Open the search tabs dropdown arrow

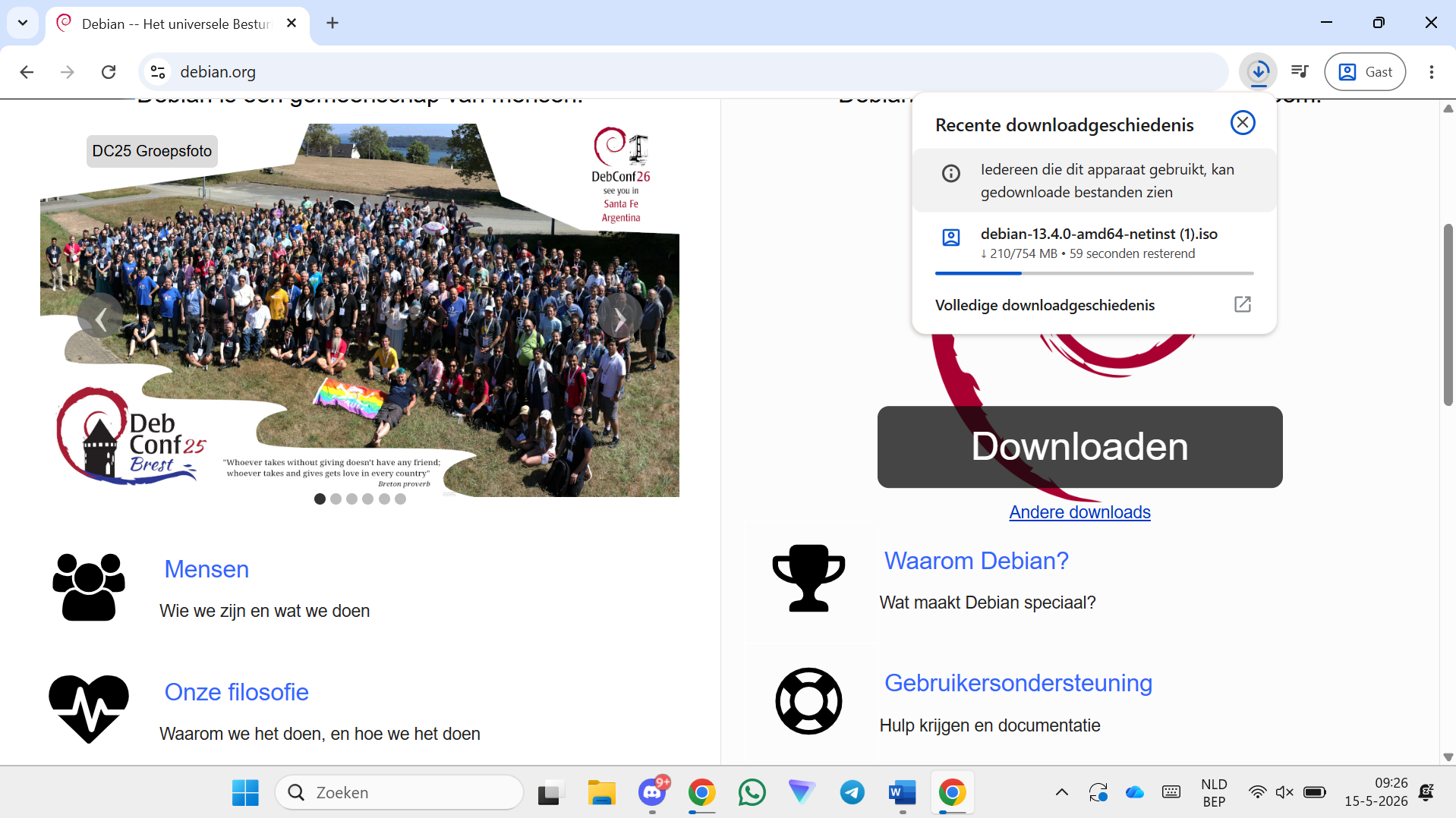tap(23, 23)
